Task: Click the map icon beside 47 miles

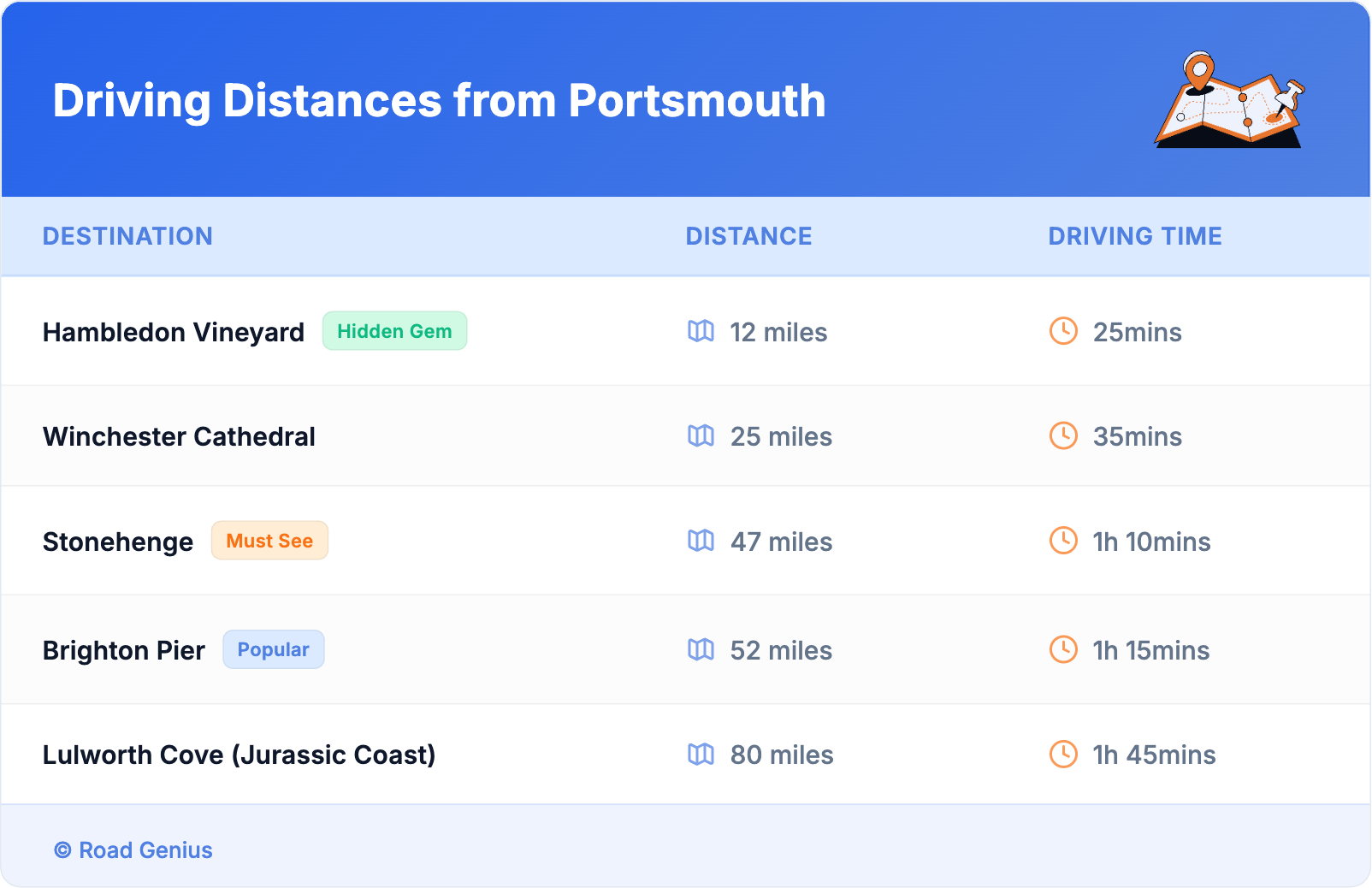Action: (701, 541)
